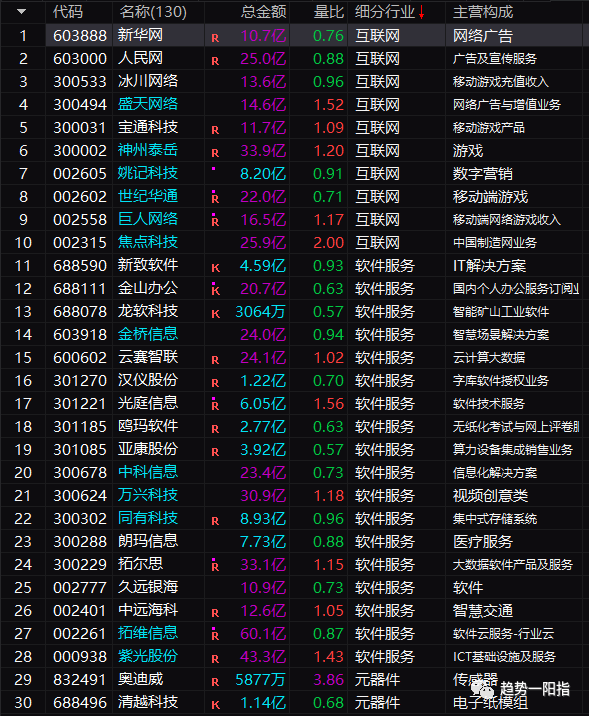Click row number 15
This screenshot has width=589, height=716.
(23, 358)
